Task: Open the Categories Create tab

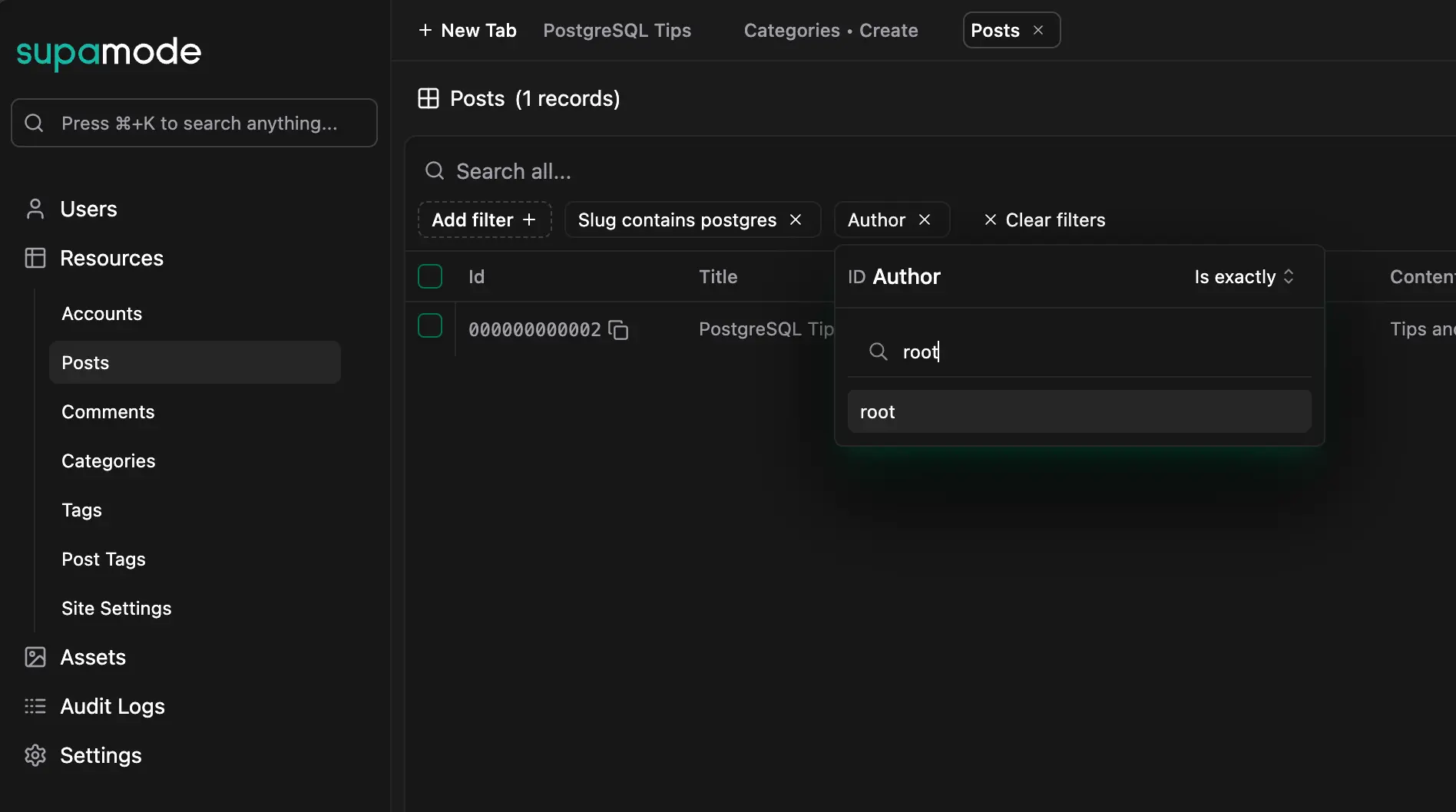Action: click(830, 30)
